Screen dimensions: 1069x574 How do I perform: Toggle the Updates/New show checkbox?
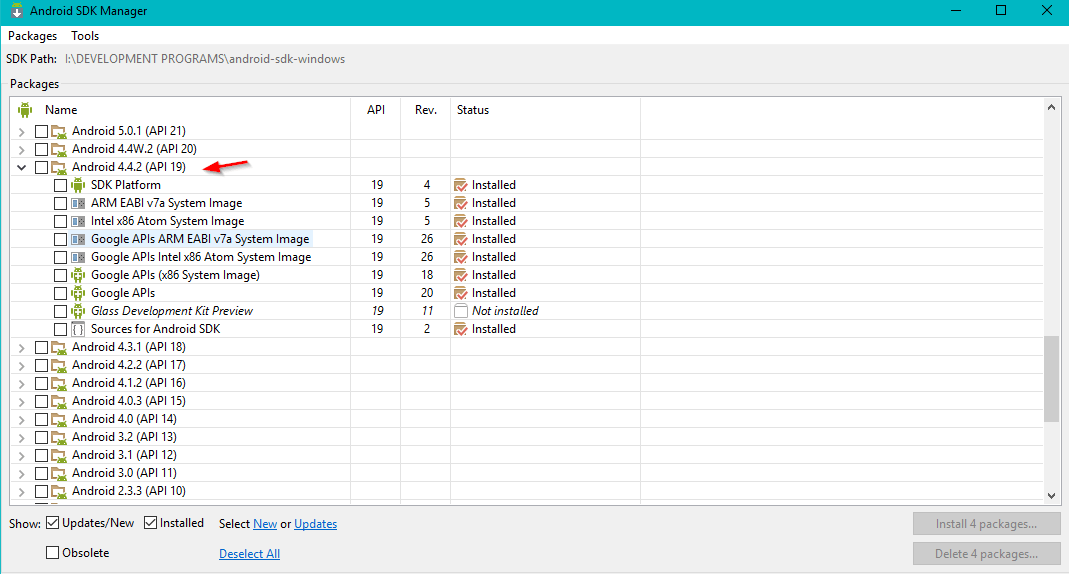(52, 523)
